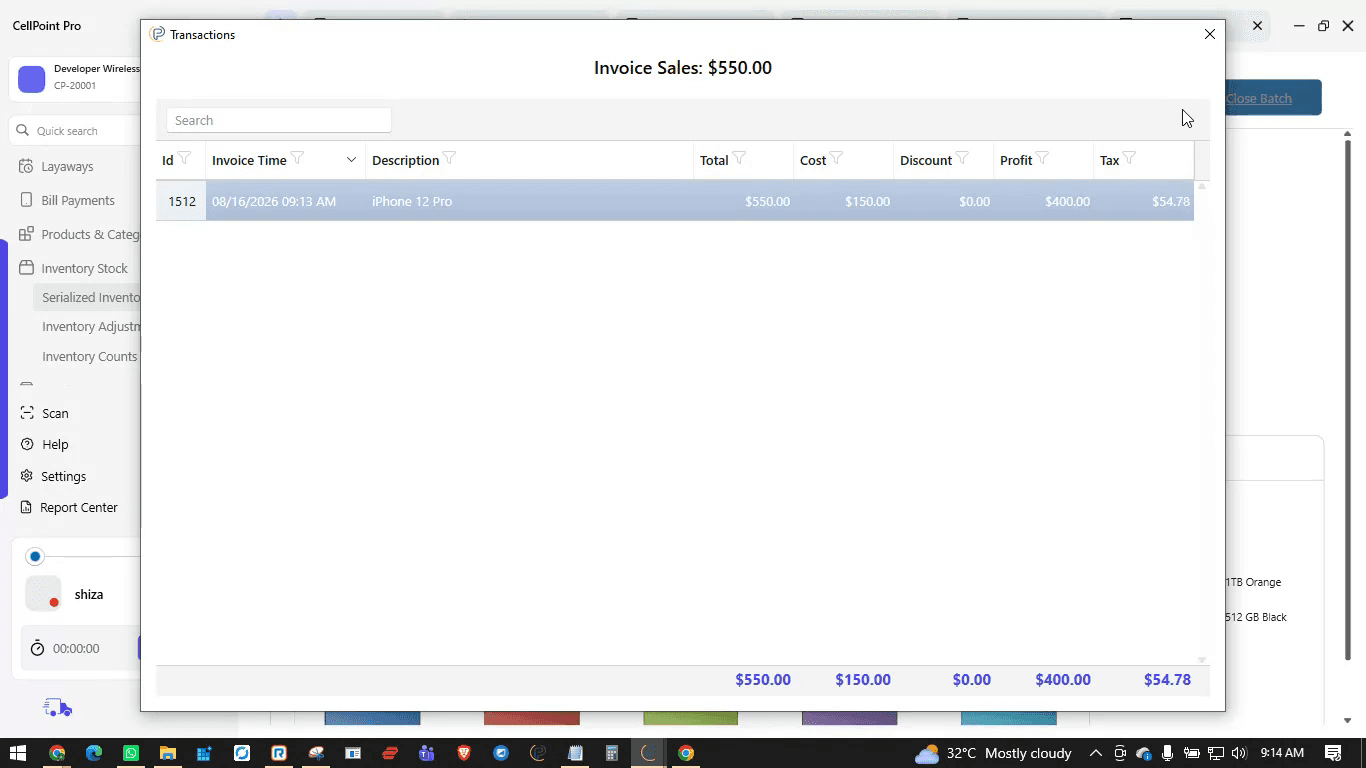The height and width of the screenshot is (768, 1366).
Task: Click the delivery truck icon
Action: (58, 708)
